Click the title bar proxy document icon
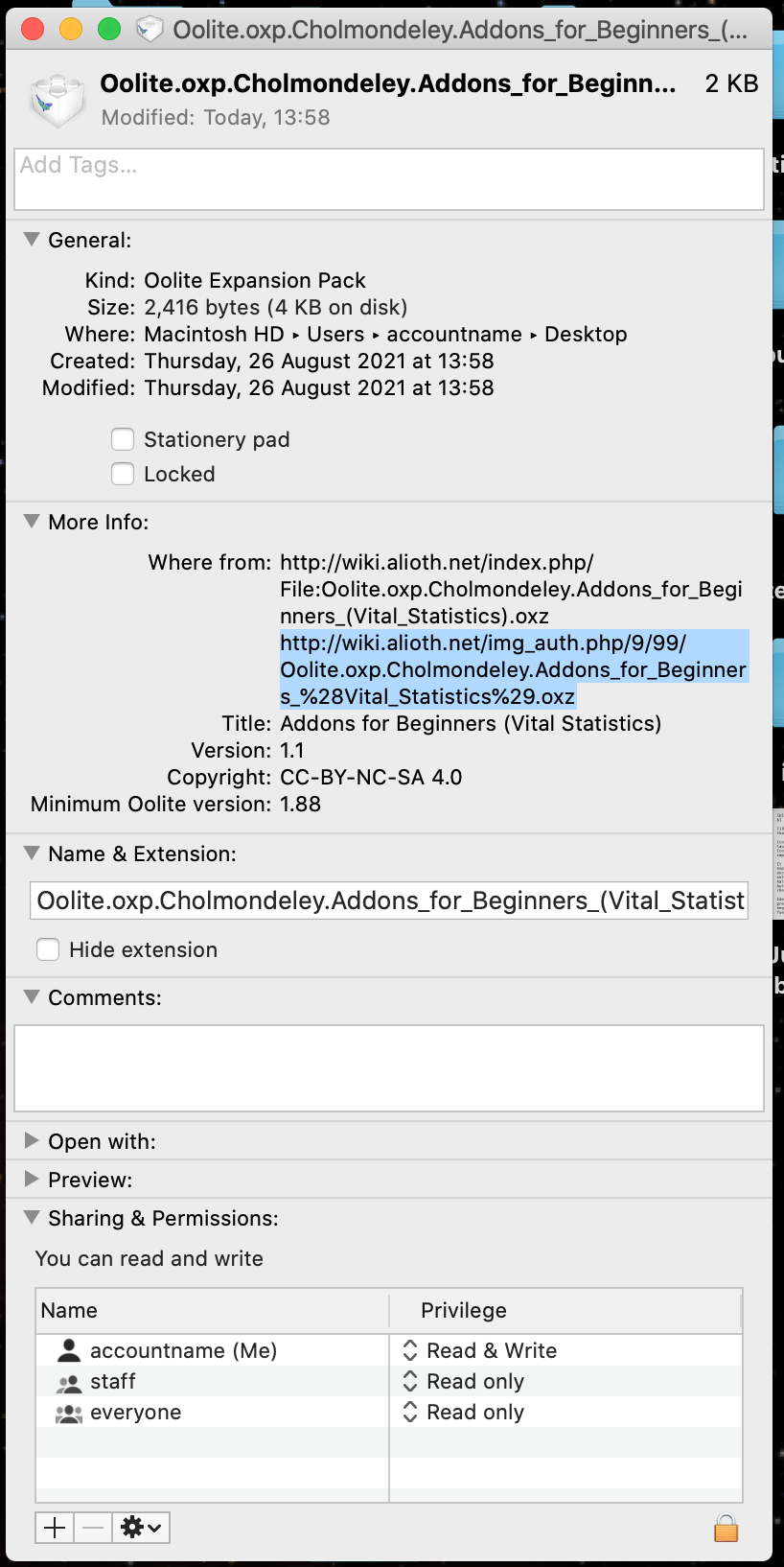 [150, 30]
